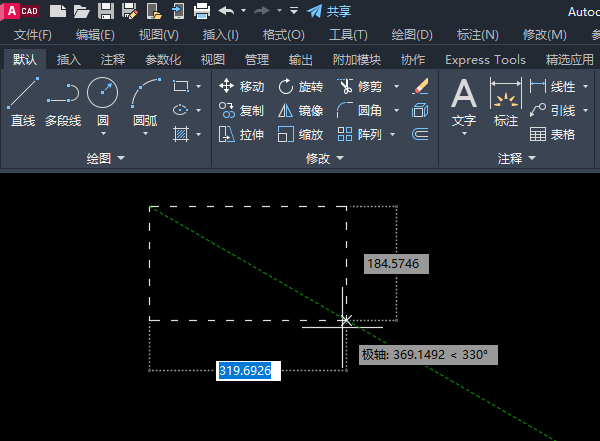The width and height of the screenshot is (600, 441).
Task: Click the 修剪 trim tool
Action: (x=359, y=87)
